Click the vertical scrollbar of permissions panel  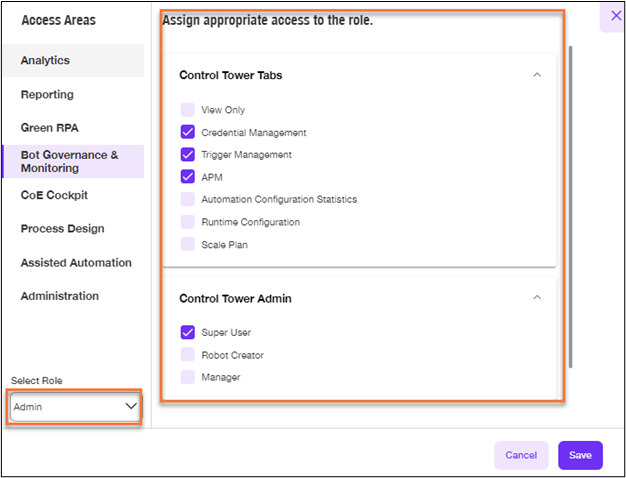coord(571,207)
